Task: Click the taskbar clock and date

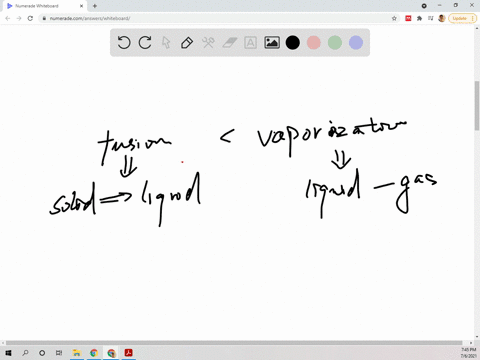Action: pos(468,353)
